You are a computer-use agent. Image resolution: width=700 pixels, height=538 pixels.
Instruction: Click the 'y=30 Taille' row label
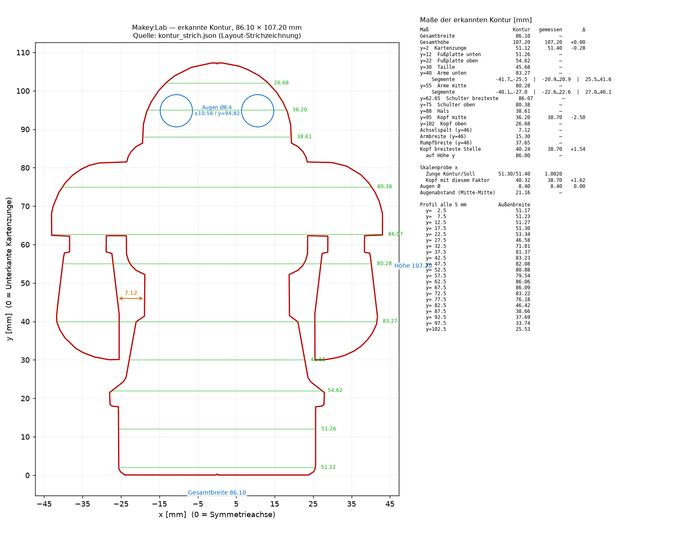pos(437,67)
